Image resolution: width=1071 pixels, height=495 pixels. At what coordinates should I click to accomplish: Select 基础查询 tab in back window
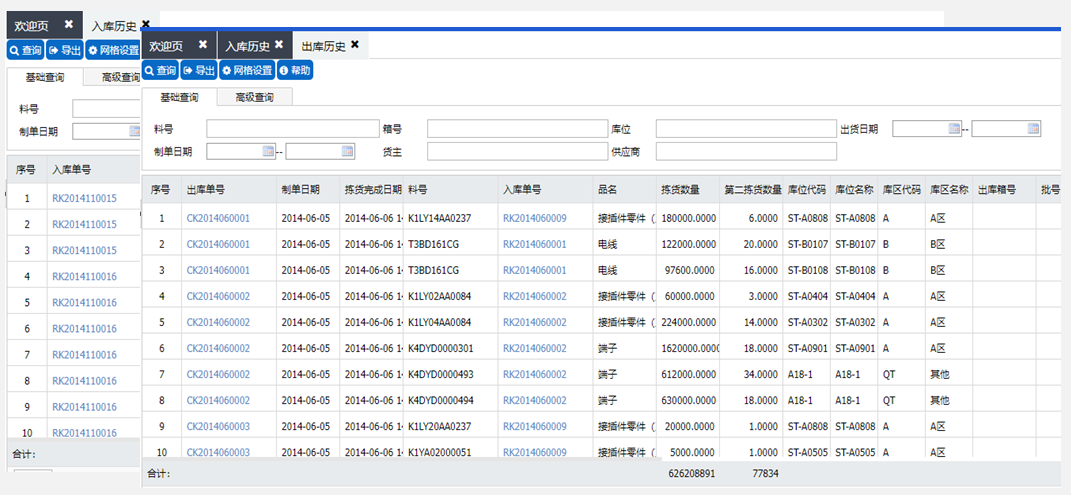click(x=45, y=77)
